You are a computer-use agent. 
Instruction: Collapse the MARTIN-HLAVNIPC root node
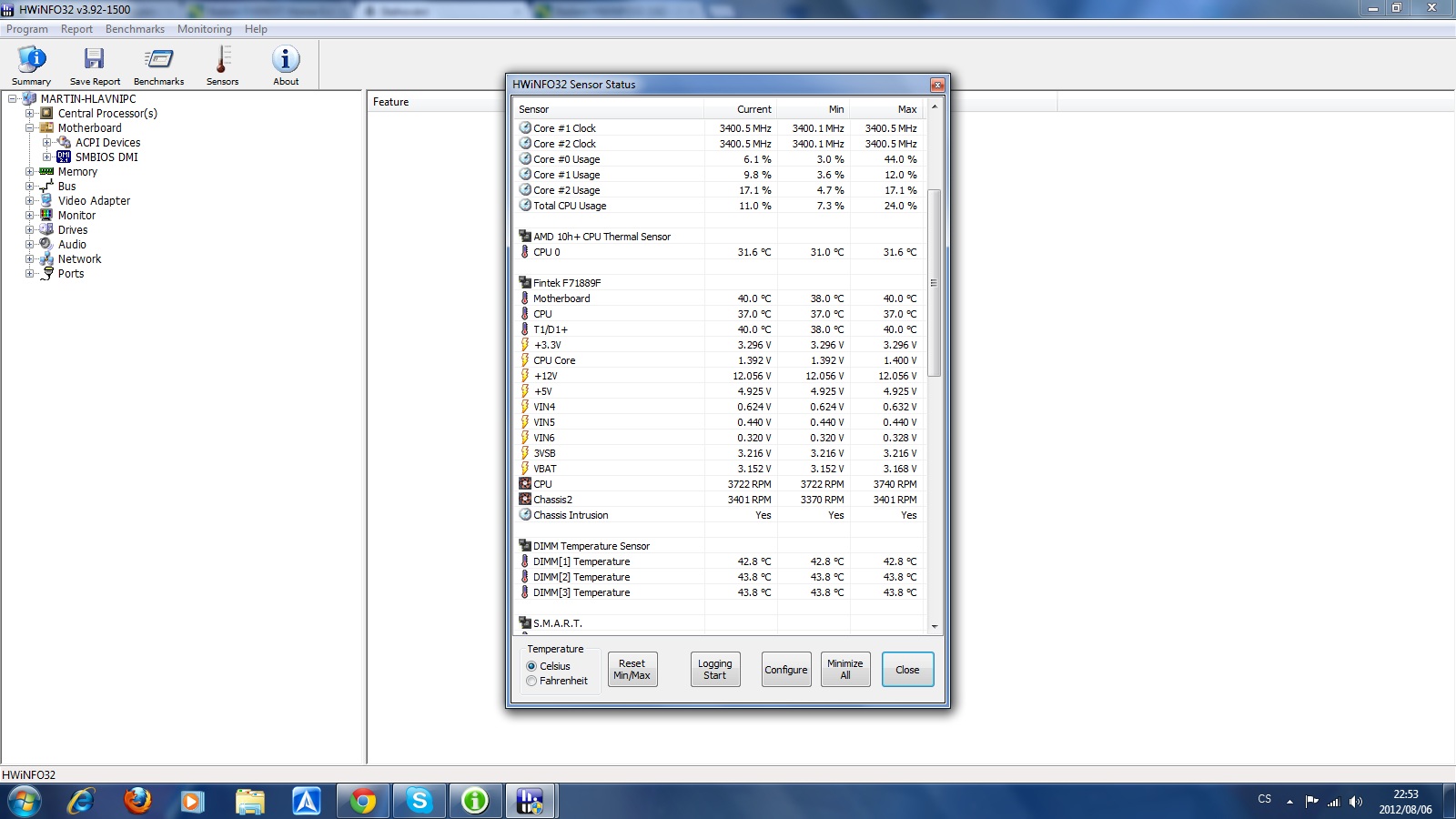pos(12,98)
